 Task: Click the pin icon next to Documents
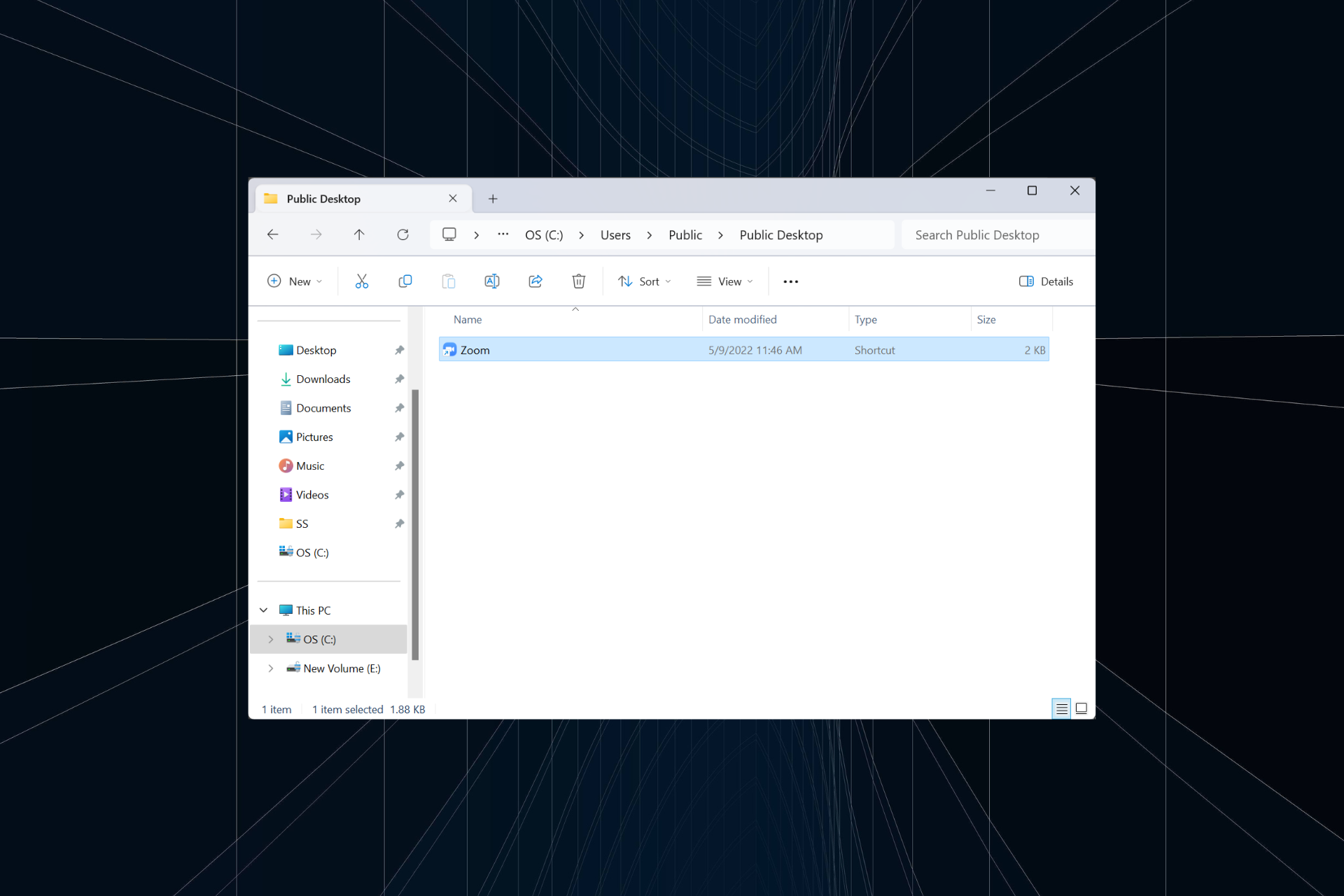[x=400, y=408]
